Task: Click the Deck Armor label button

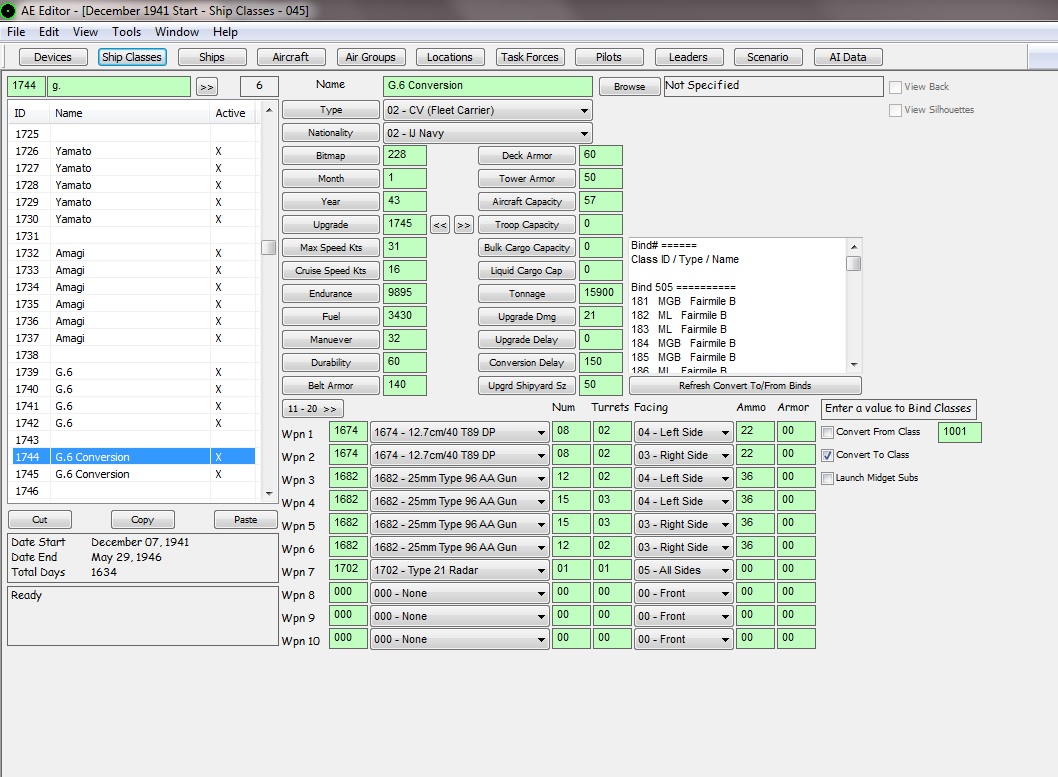Action: [527, 156]
